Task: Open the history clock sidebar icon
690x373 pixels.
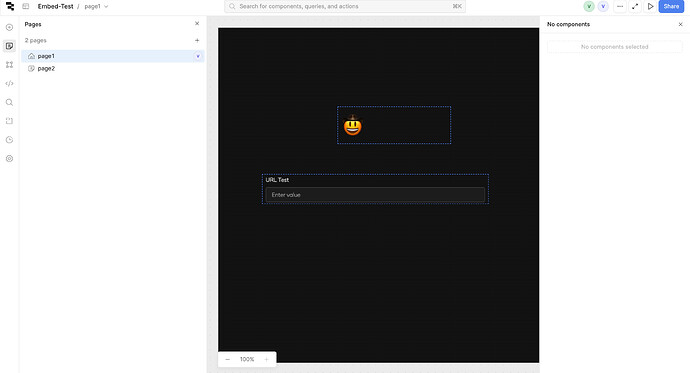Action: (x=9, y=140)
